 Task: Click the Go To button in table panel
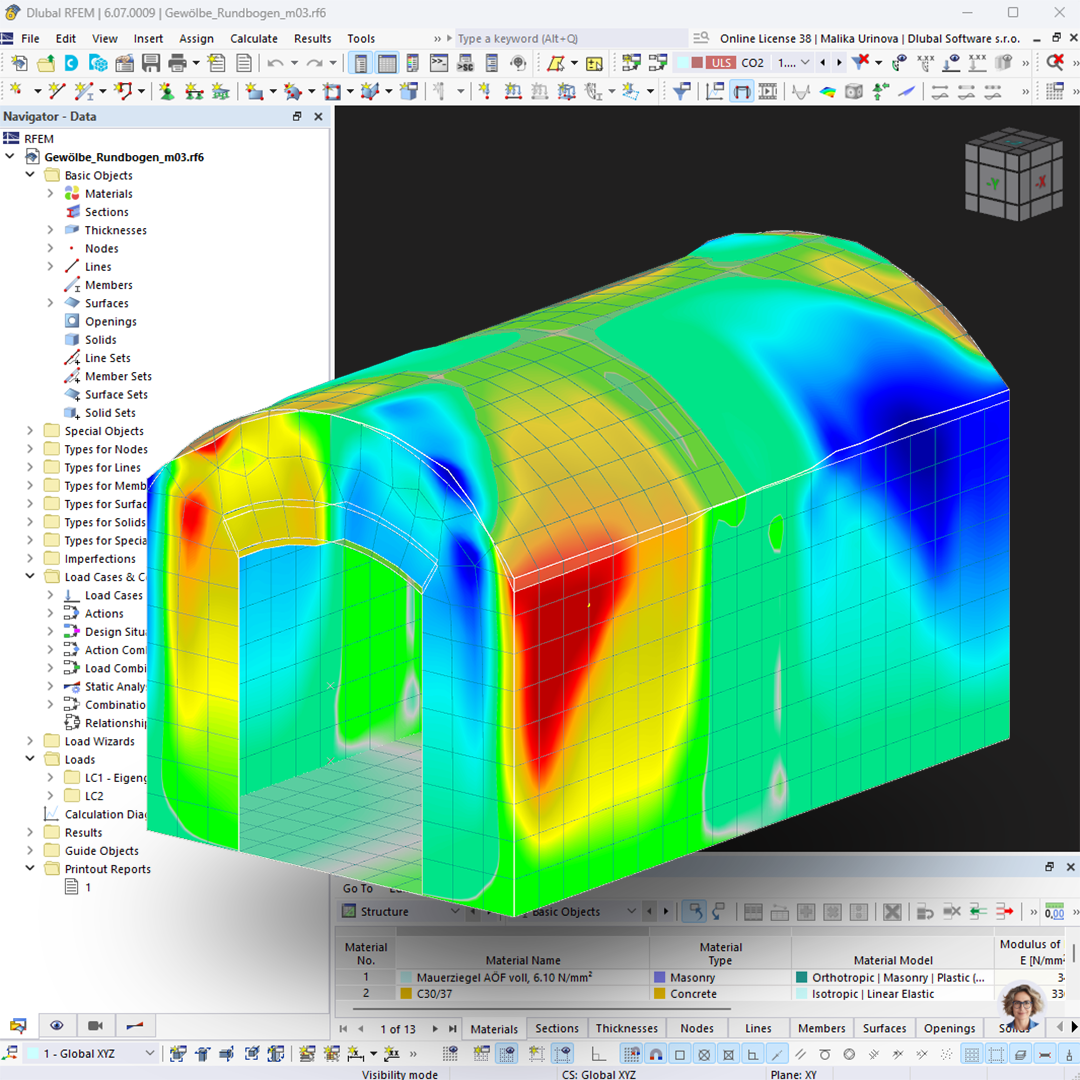[x=357, y=888]
